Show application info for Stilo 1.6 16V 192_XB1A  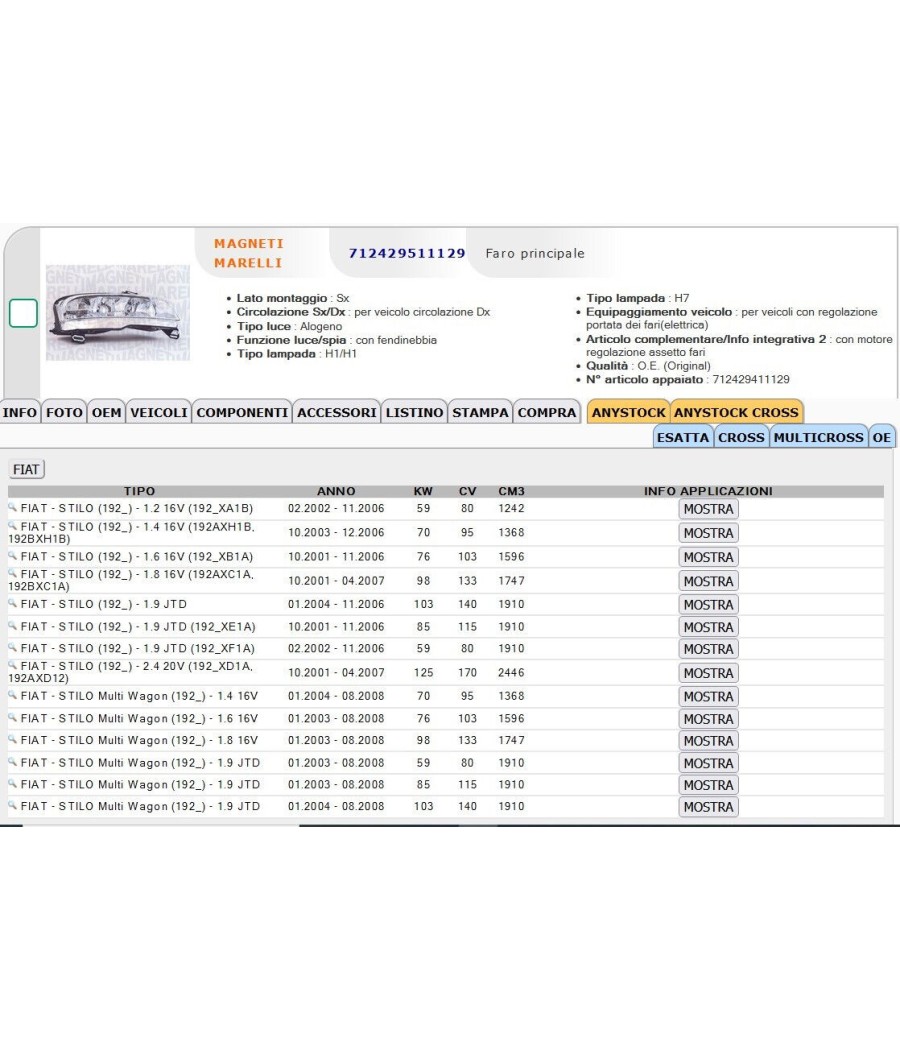pyautogui.click(x=708, y=557)
